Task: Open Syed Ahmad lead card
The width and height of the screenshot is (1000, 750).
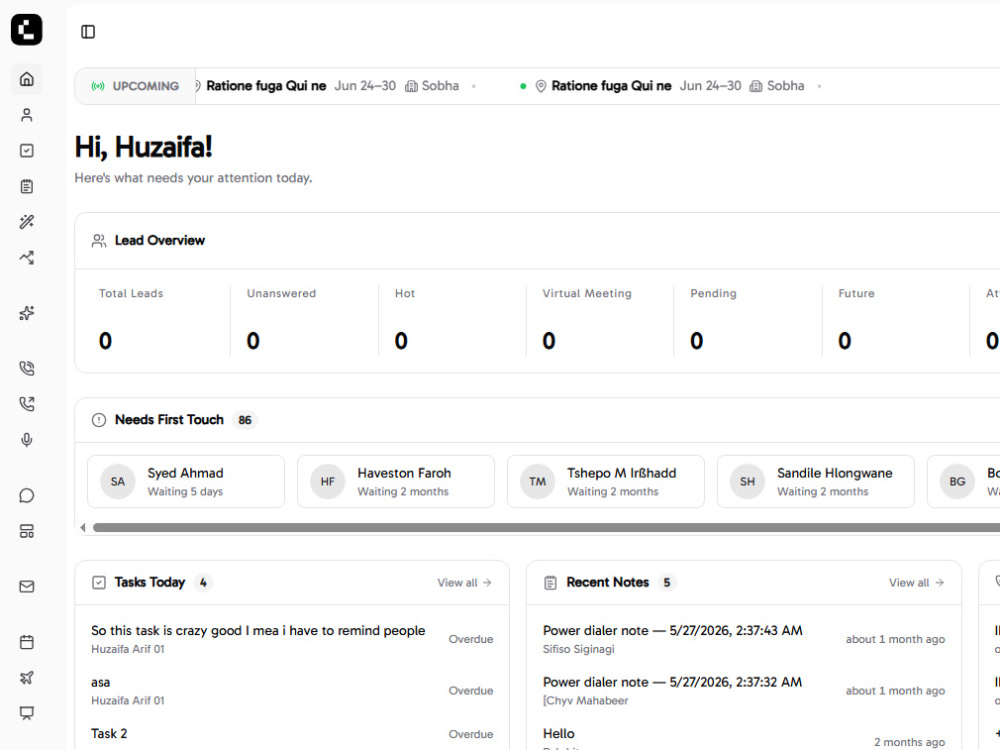Action: (186, 482)
